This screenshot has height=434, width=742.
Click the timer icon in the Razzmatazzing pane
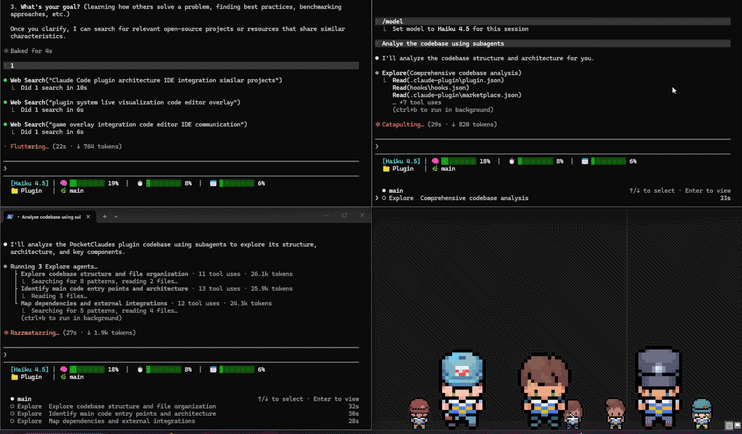(140, 370)
